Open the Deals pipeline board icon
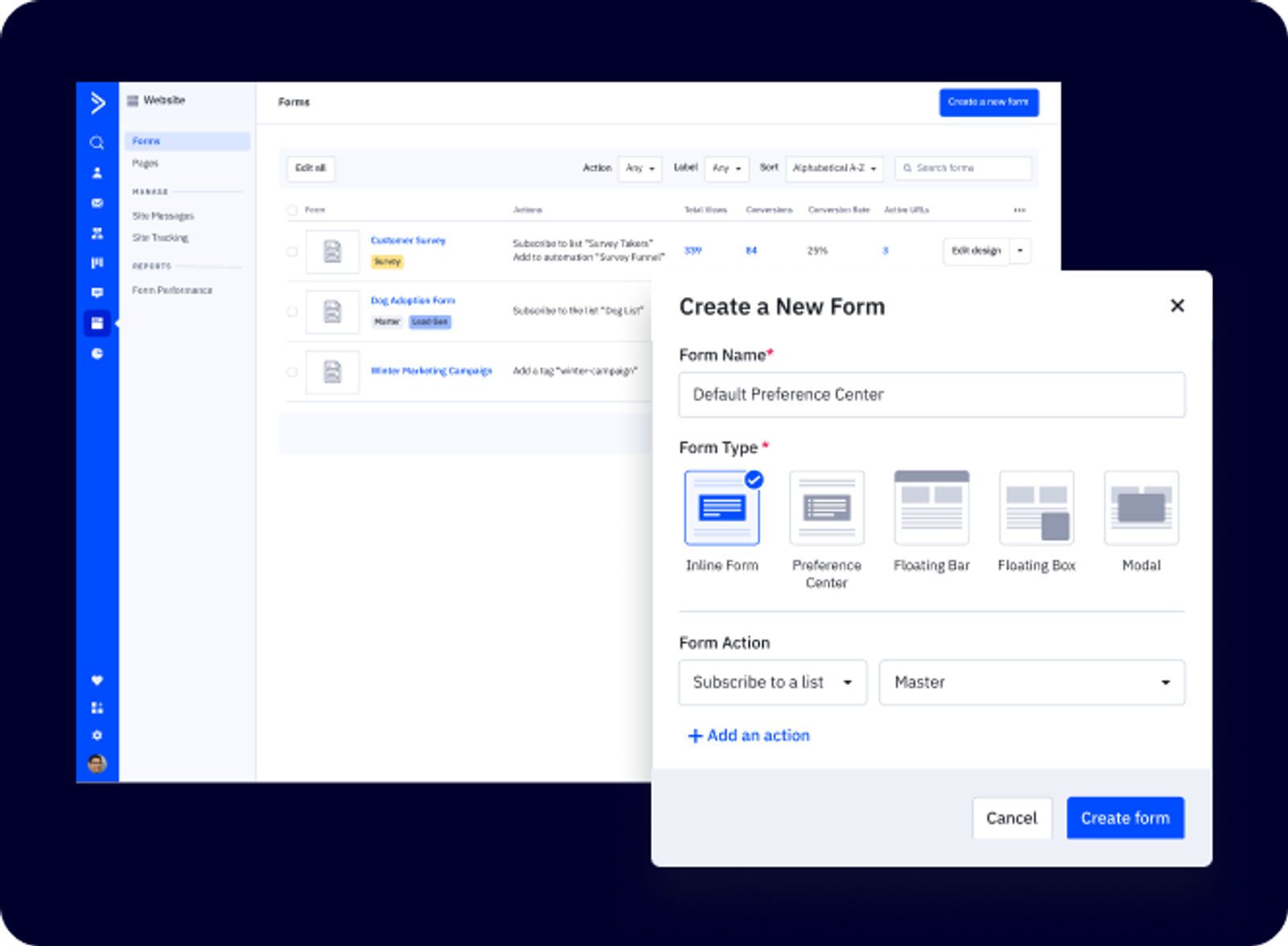 [x=97, y=262]
